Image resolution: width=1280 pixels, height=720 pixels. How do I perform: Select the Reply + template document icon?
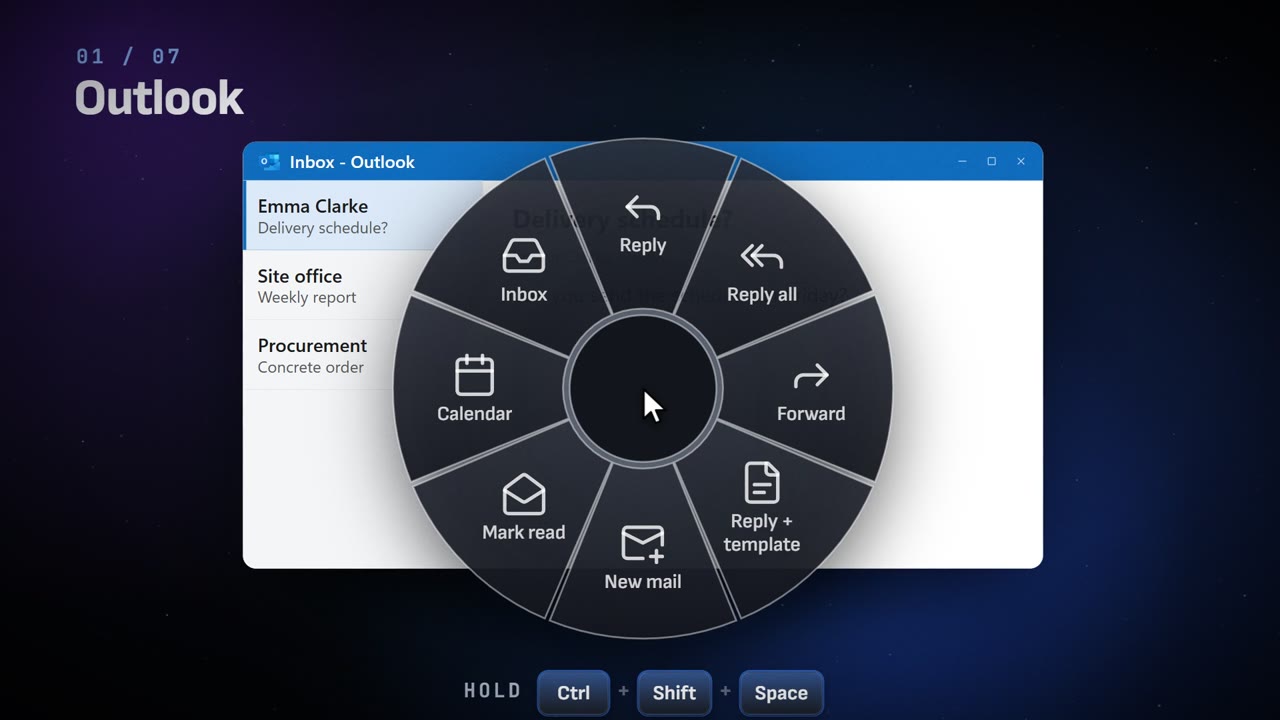pyautogui.click(x=761, y=482)
